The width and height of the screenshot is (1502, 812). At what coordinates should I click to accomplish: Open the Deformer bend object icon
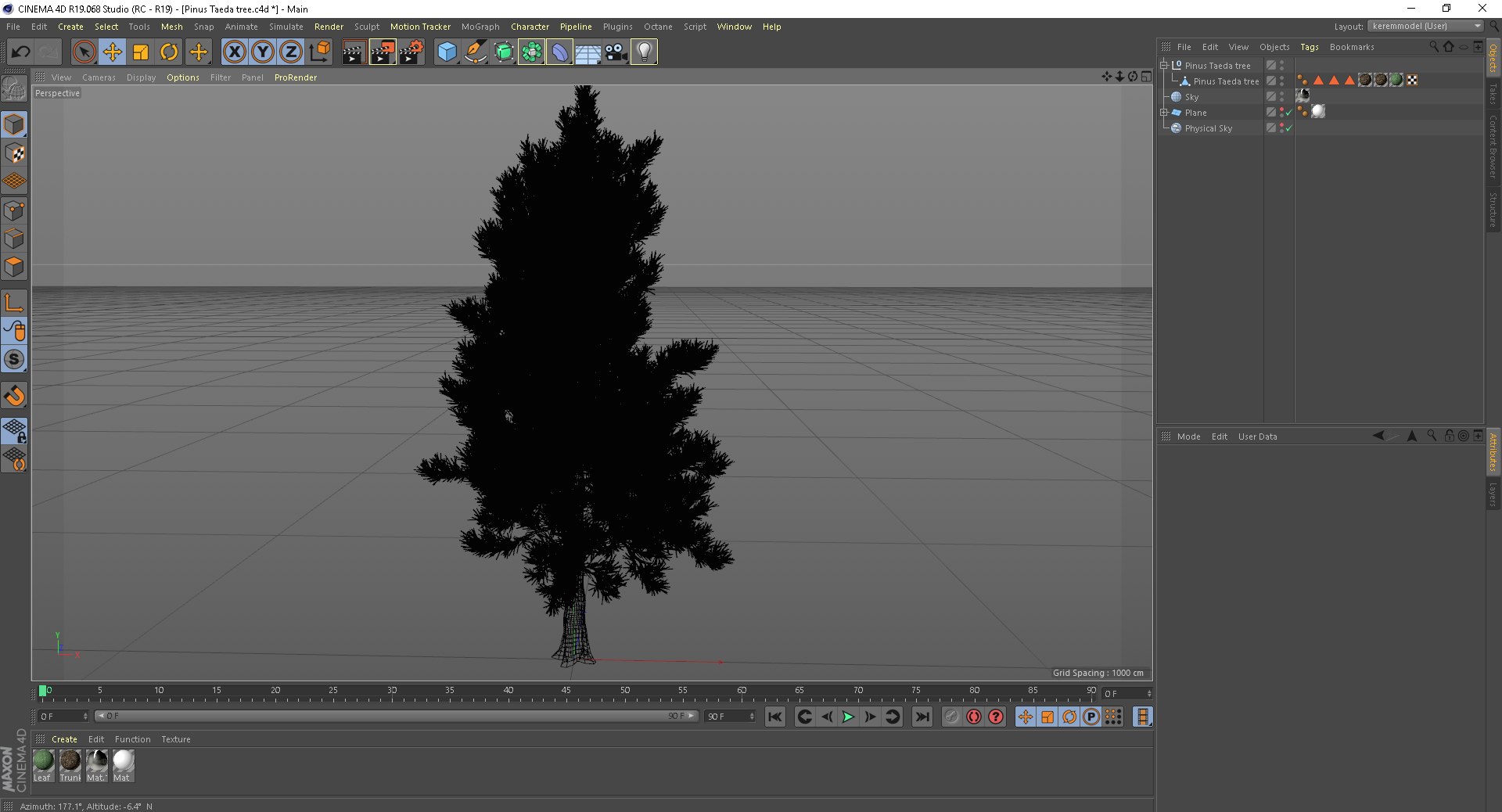[x=559, y=52]
